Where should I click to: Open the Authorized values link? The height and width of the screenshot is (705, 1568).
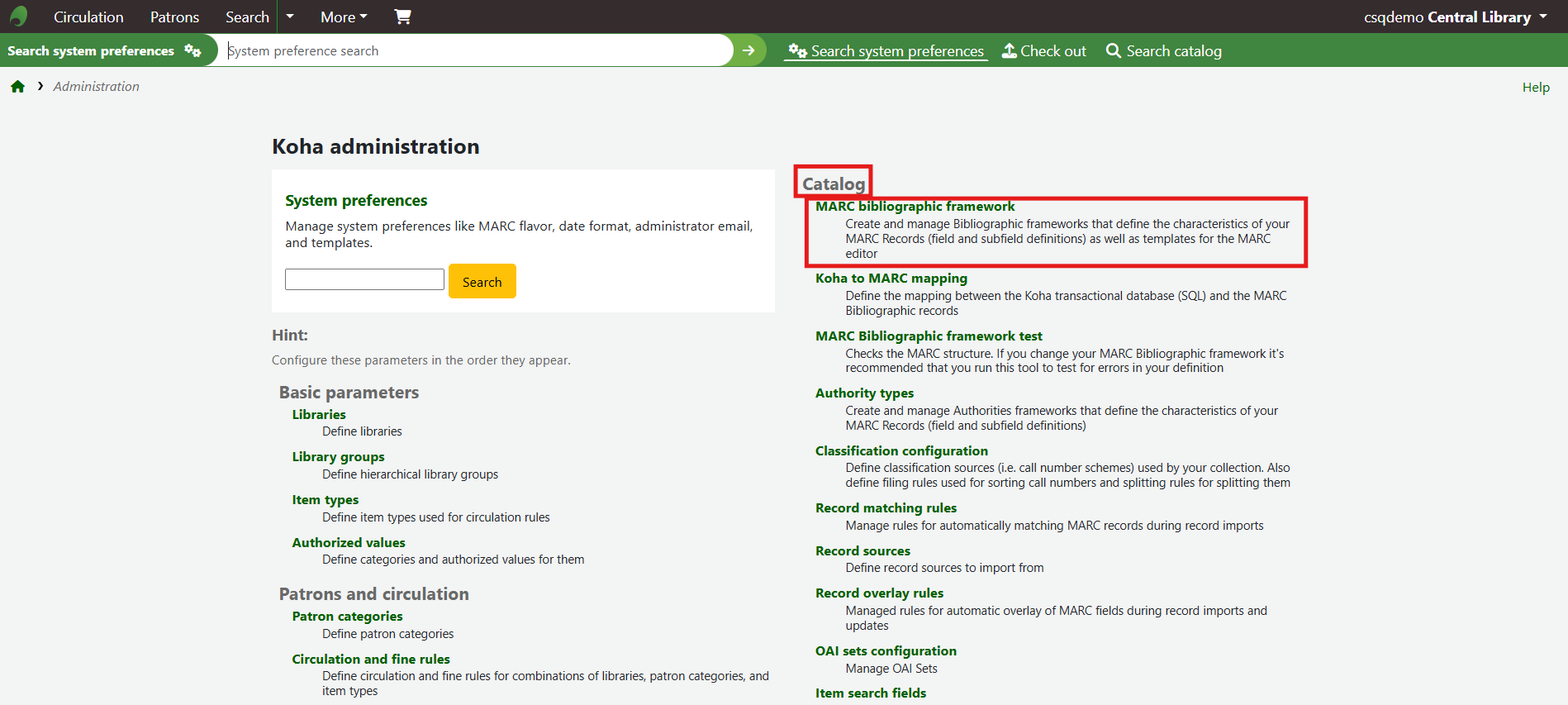coord(349,543)
